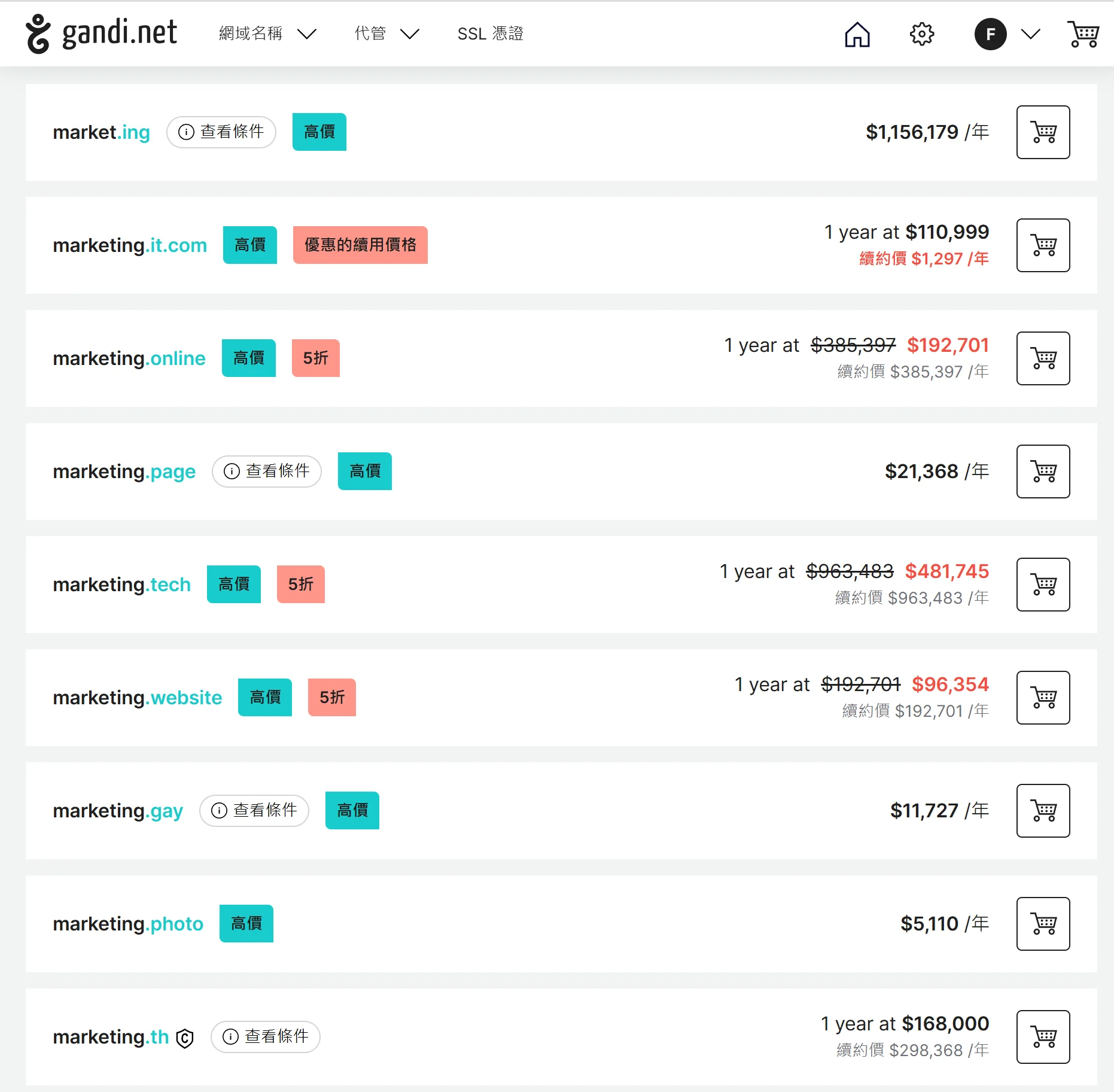The height and width of the screenshot is (1092, 1114).
Task: View conditions (查看條件) for marketing.gay
Action: 254,811
